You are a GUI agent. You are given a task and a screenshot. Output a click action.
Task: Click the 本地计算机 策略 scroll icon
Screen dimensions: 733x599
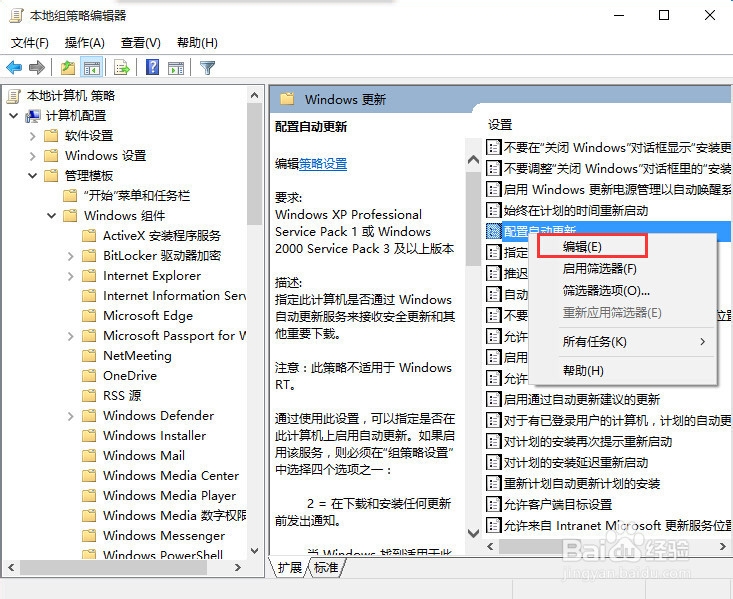click(14, 96)
